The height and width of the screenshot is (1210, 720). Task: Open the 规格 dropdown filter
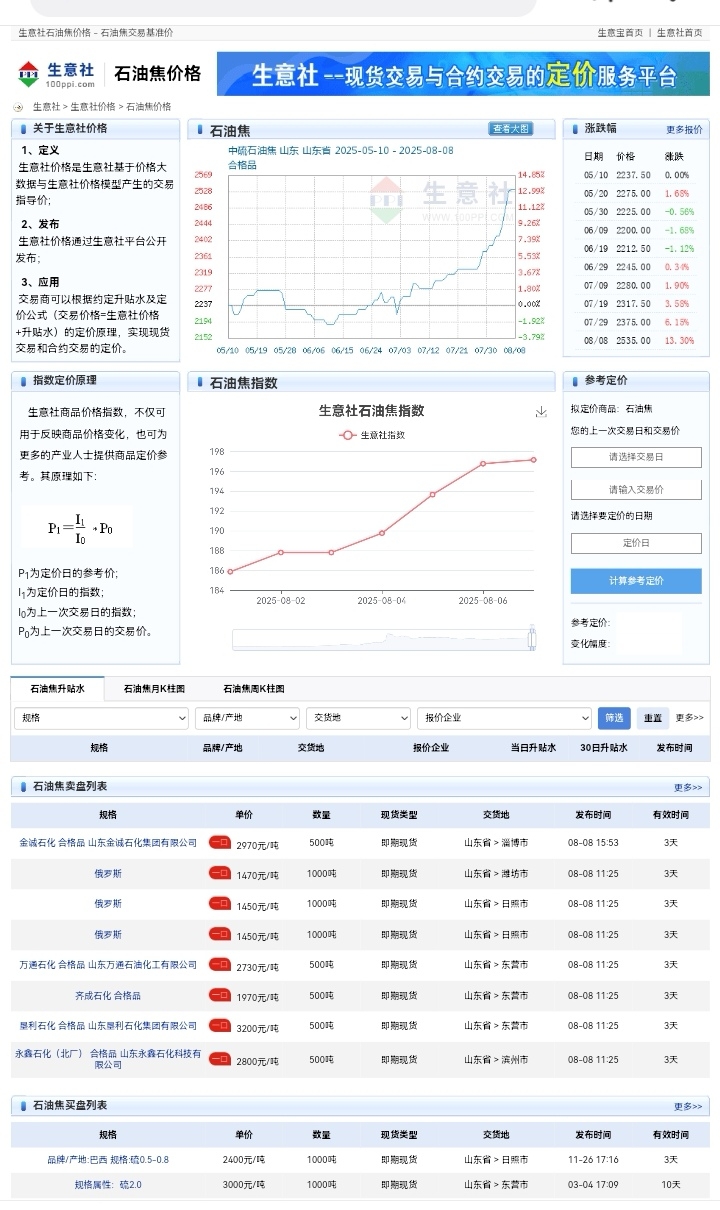101,718
